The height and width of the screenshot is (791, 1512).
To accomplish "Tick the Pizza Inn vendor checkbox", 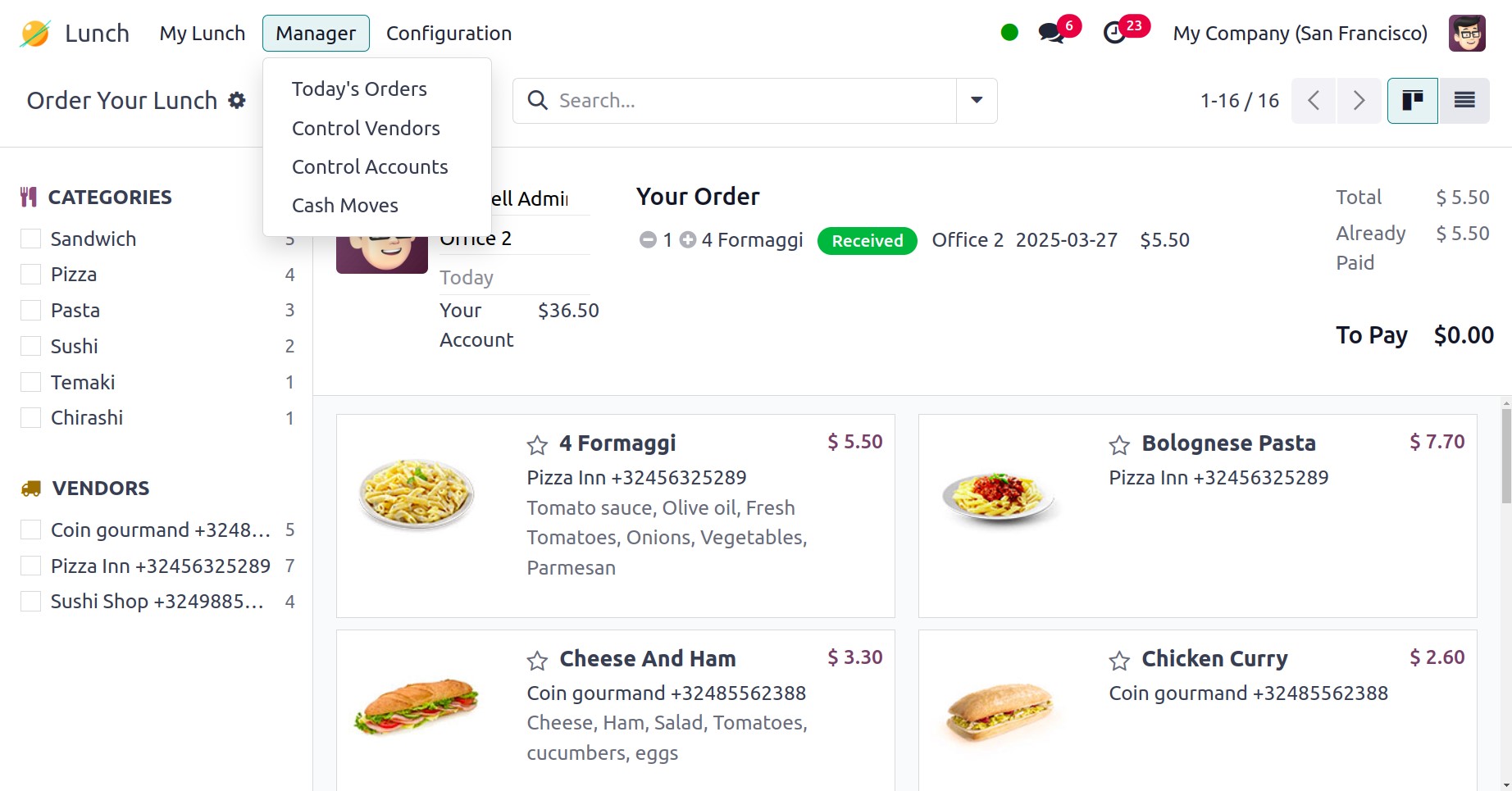I will (x=31, y=566).
